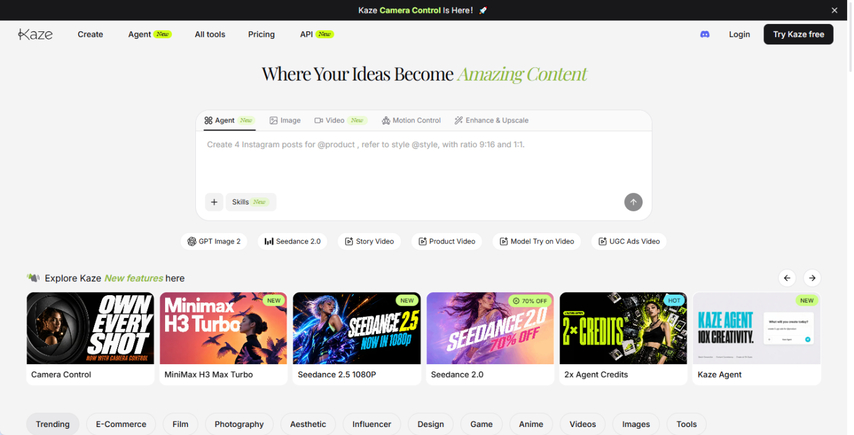This screenshot has height=435, width=854.
Task: Select the Seedance 2.0 chip
Action: pos(292,241)
